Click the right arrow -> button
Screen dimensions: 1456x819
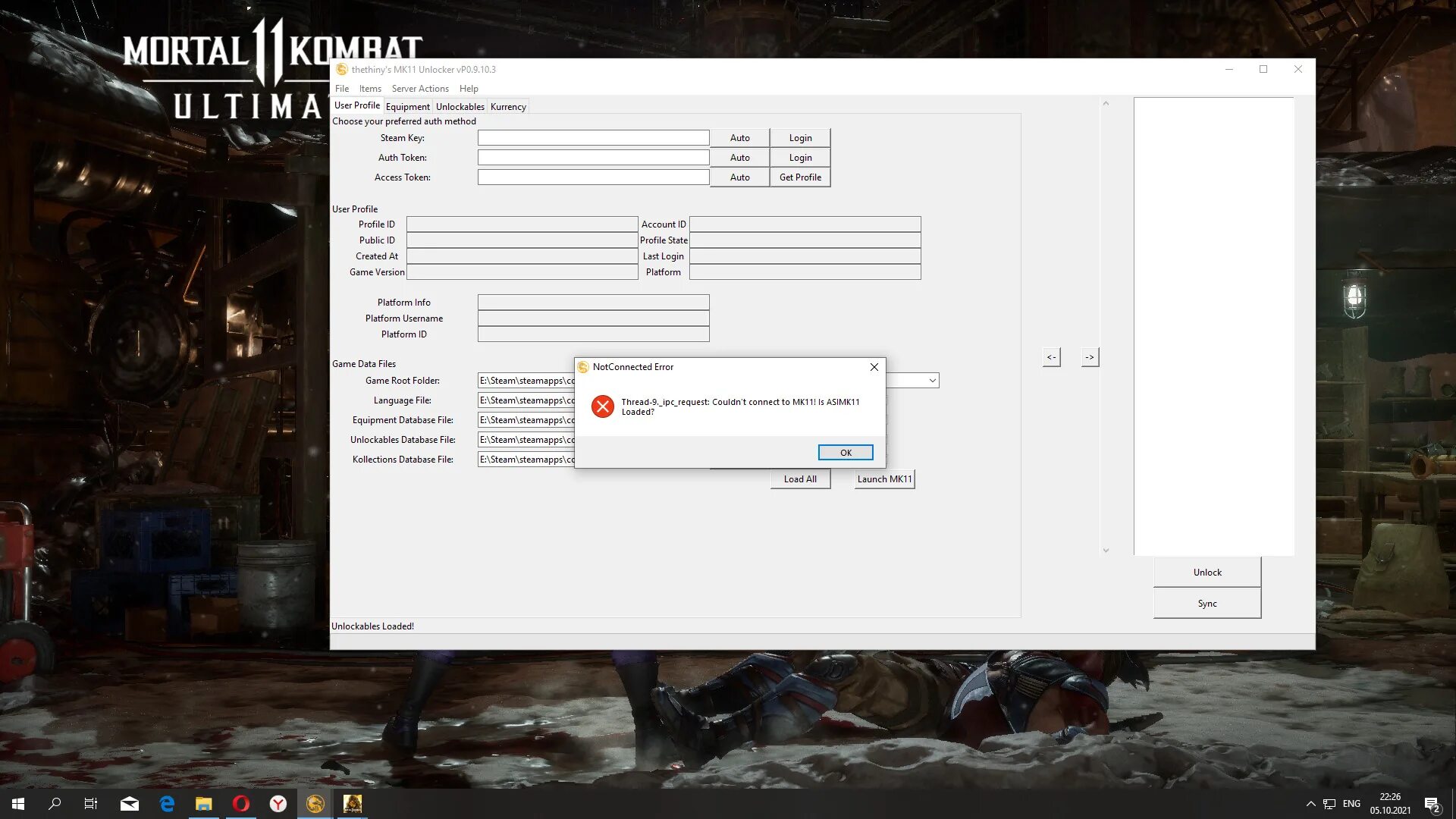(x=1090, y=357)
